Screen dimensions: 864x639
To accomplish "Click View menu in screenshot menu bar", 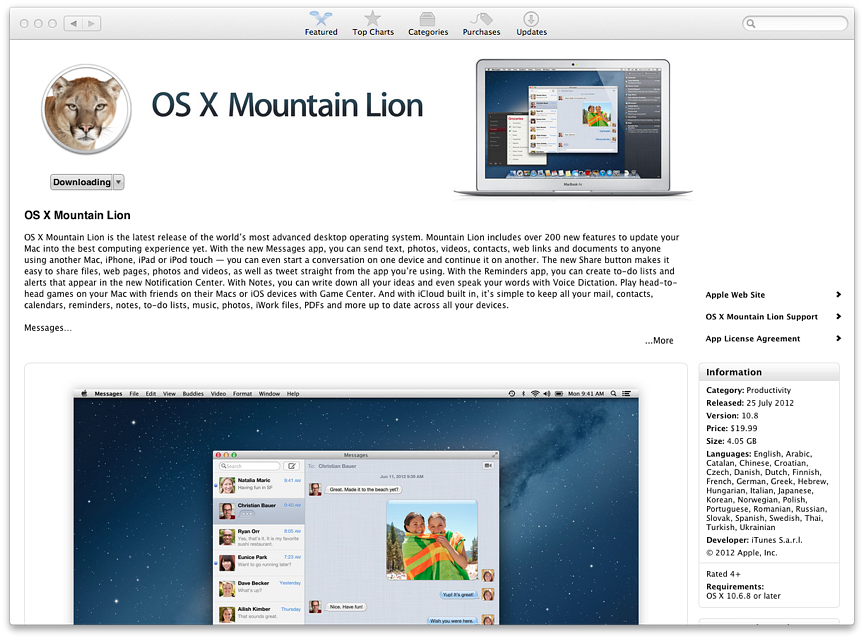I will [x=169, y=394].
